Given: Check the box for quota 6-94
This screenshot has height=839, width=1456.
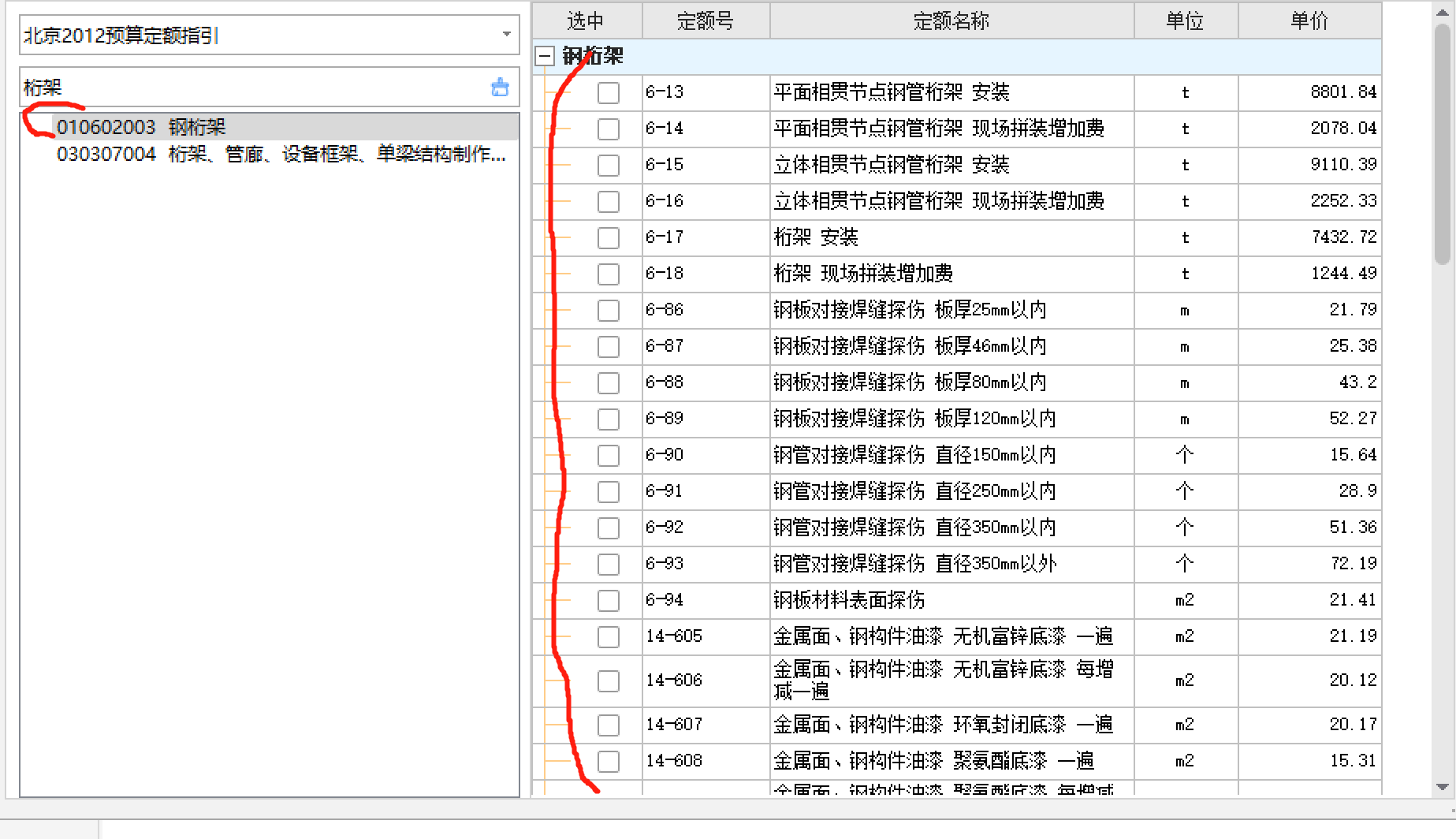Looking at the screenshot, I should click(x=608, y=600).
